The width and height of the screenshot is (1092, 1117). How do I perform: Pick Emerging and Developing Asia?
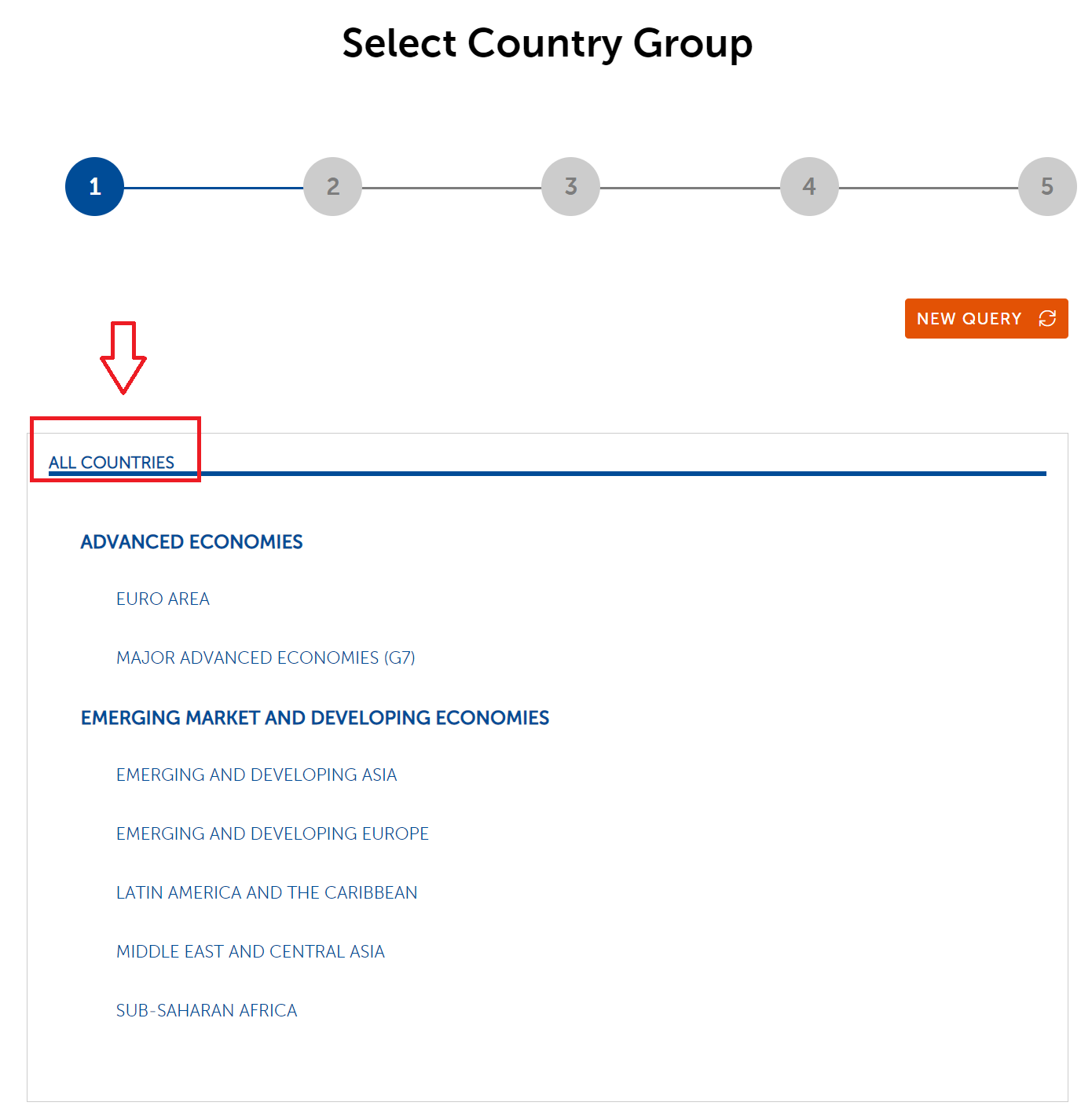[256, 775]
